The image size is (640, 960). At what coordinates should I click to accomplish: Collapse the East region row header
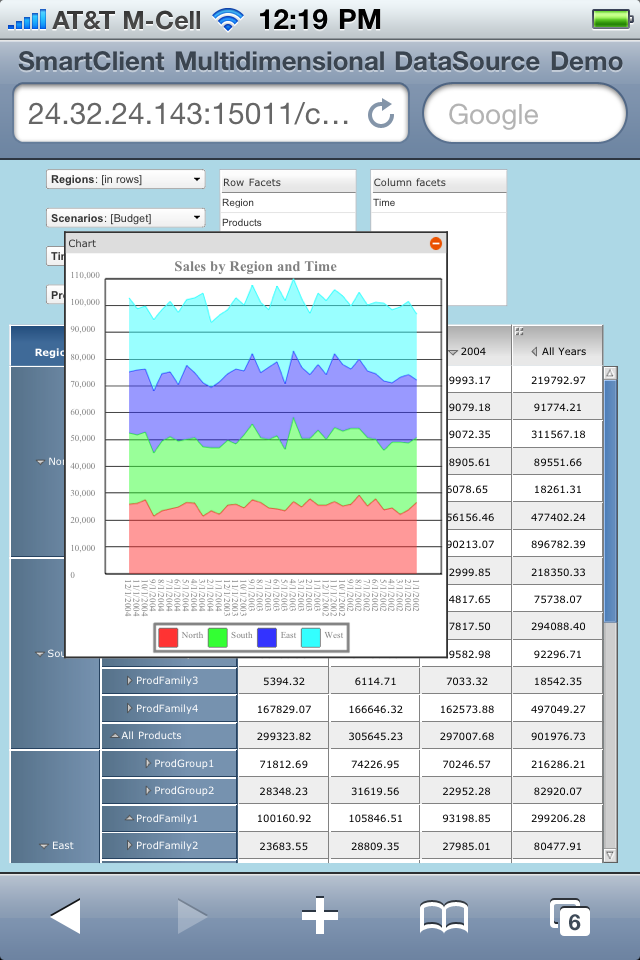click(x=43, y=846)
